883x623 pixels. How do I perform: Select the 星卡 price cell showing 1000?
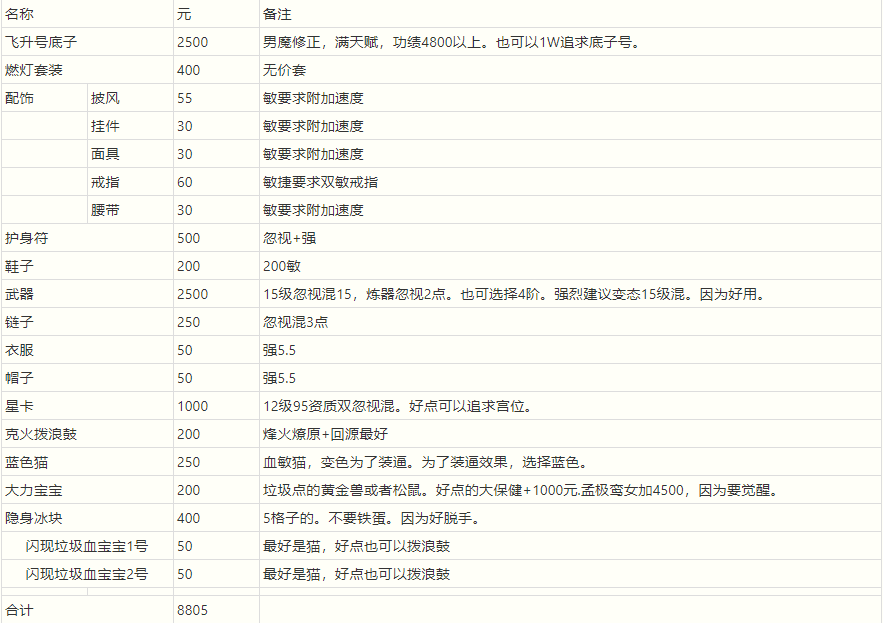click(192, 407)
